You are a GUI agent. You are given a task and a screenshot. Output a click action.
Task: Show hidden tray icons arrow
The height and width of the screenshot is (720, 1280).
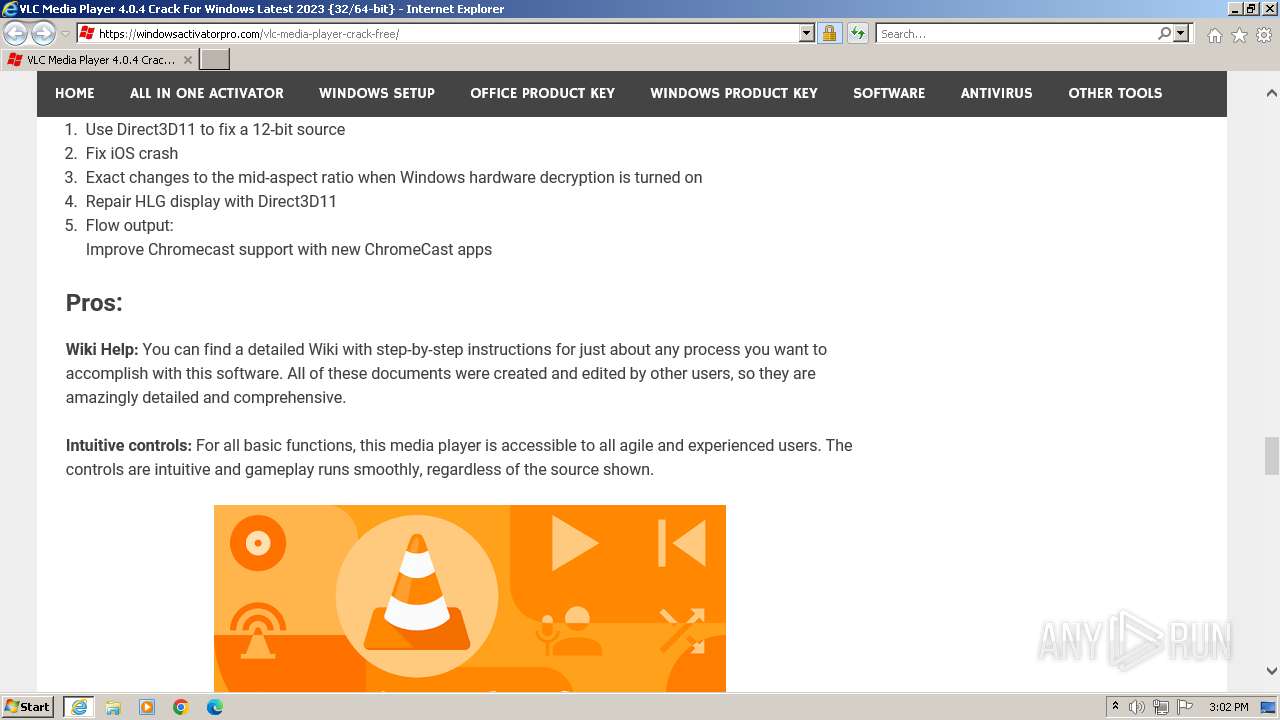pyautogui.click(x=1115, y=707)
